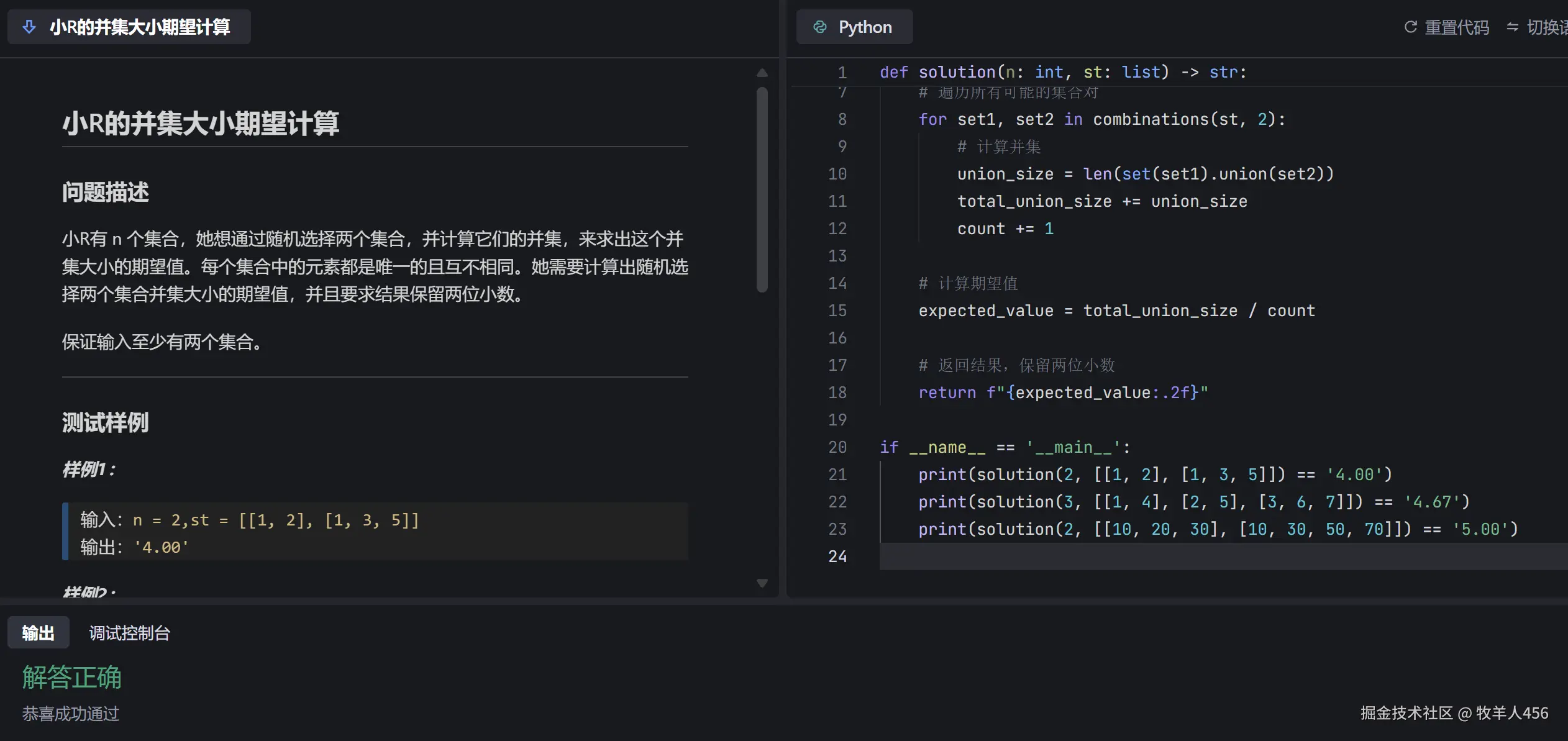Click the circular refresh icon beside 重置代码
The image size is (1568, 741).
[1410, 27]
